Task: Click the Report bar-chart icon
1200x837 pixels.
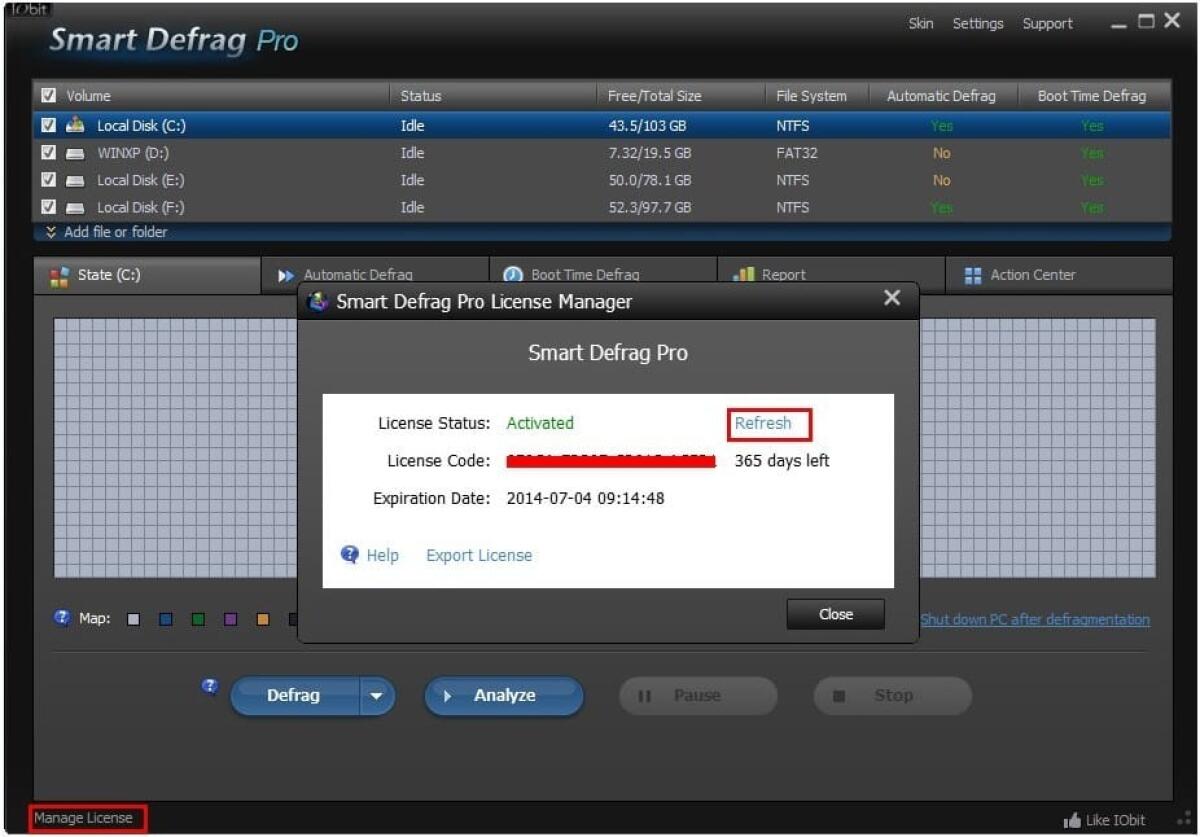Action: point(745,274)
